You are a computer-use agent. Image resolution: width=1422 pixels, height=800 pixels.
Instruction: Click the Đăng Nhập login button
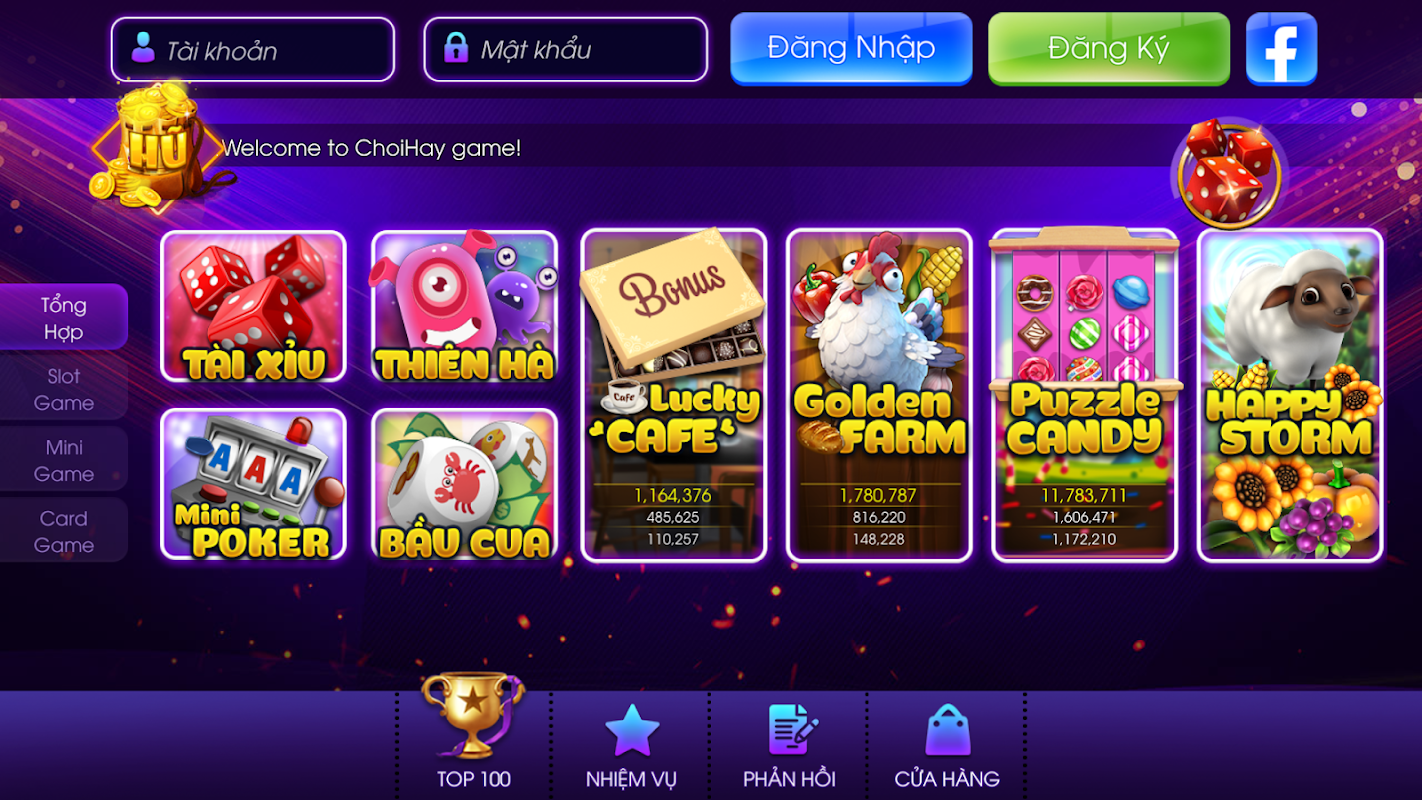click(x=851, y=49)
